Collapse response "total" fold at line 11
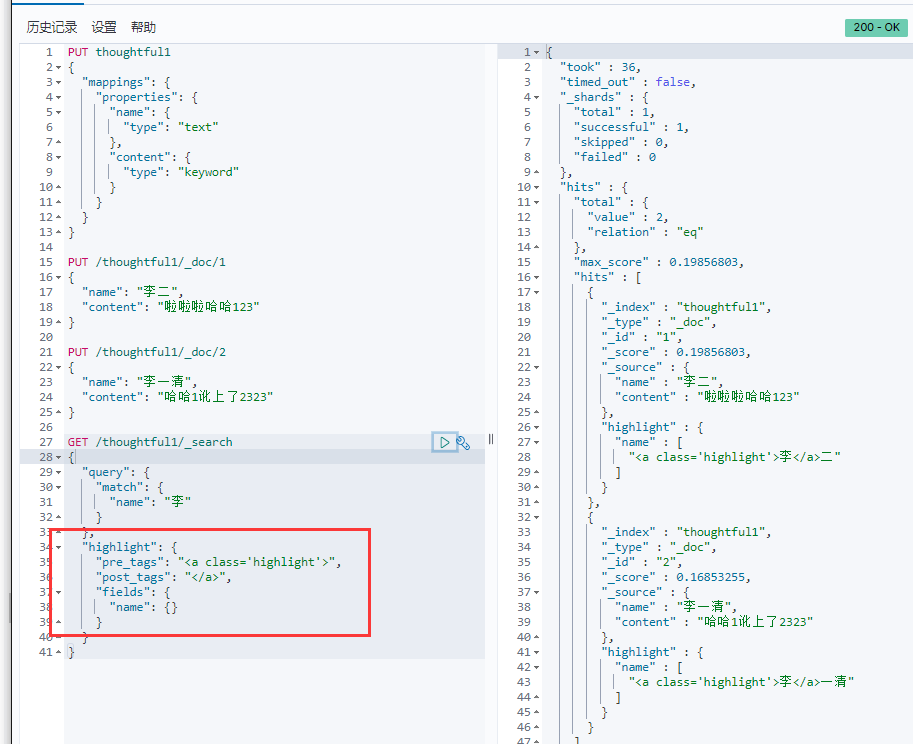913x744 pixels. [536, 203]
